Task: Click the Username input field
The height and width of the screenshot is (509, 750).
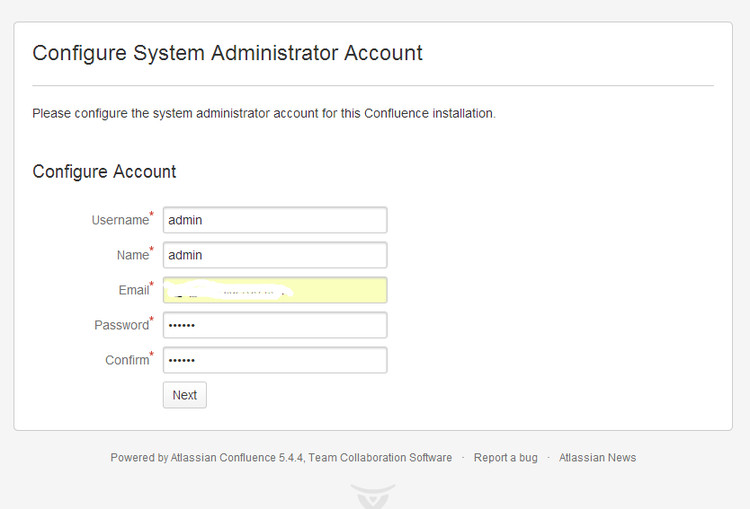Action: 275,220
